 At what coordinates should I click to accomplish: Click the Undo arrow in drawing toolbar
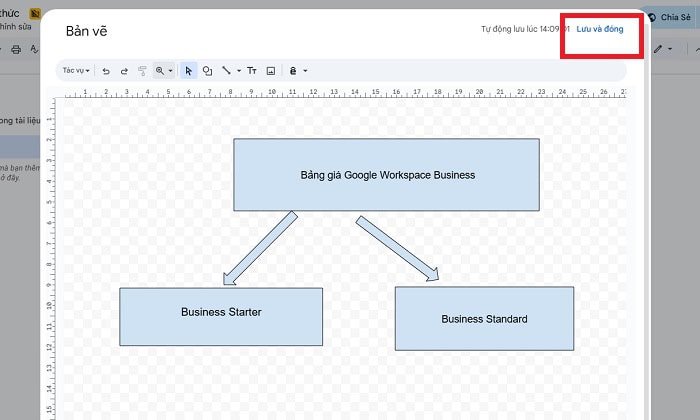[106, 71]
